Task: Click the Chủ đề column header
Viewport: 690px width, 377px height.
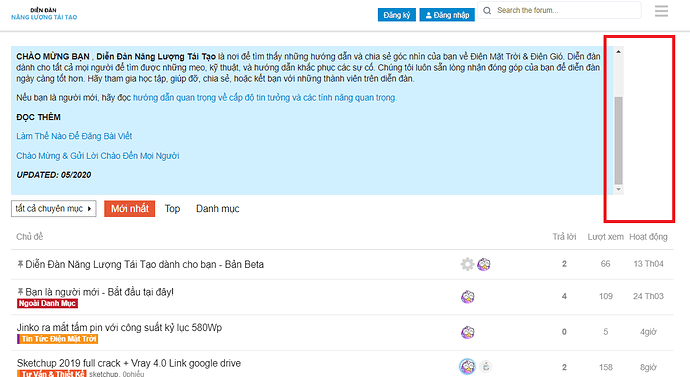Action: [x=29, y=237]
